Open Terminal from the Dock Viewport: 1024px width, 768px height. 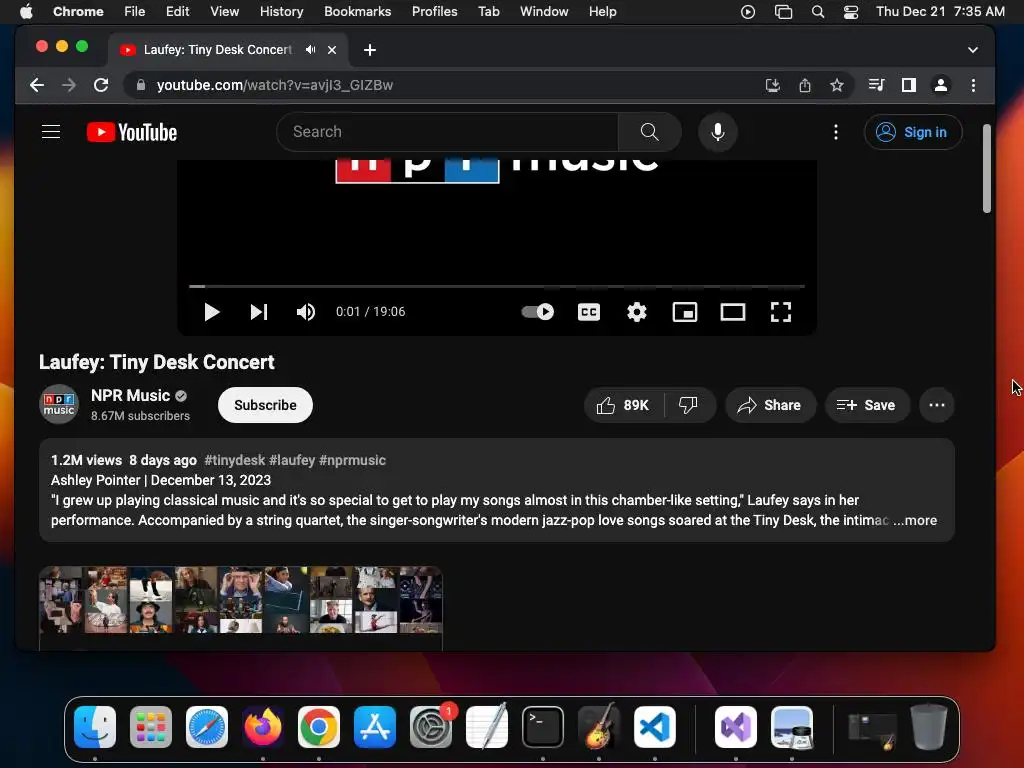click(x=543, y=727)
